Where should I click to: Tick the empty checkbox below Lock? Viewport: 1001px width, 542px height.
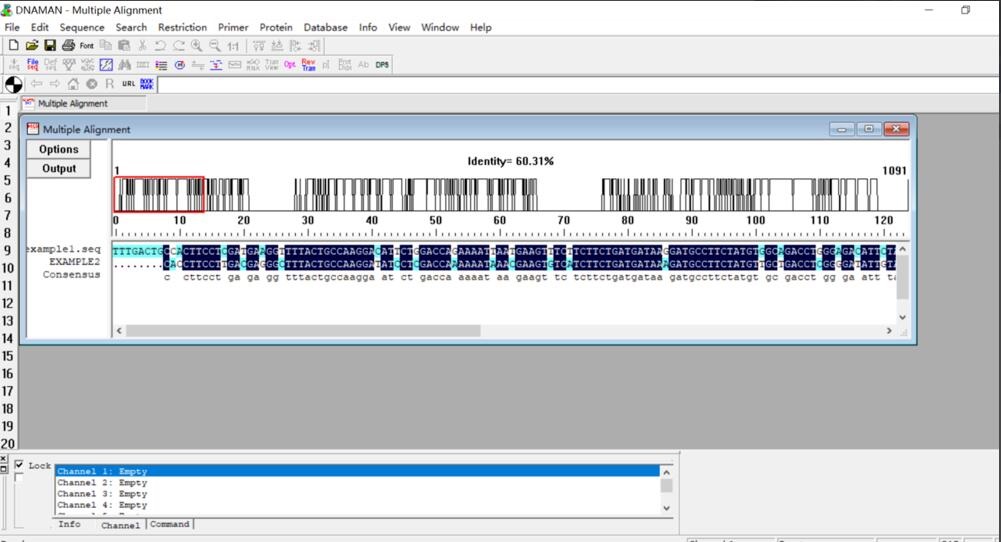click(x=19, y=478)
